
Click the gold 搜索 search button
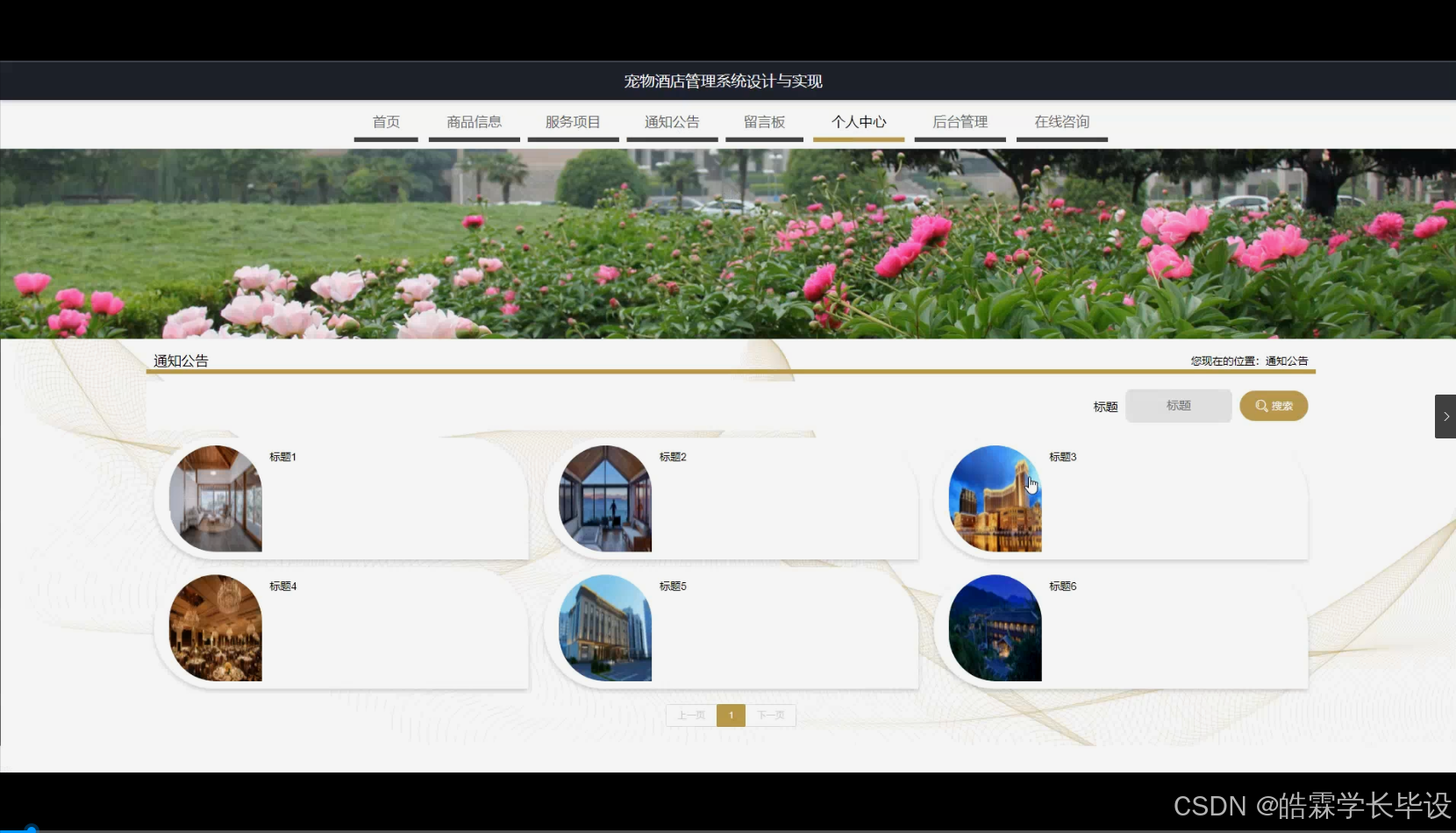(x=1274, y=406)
